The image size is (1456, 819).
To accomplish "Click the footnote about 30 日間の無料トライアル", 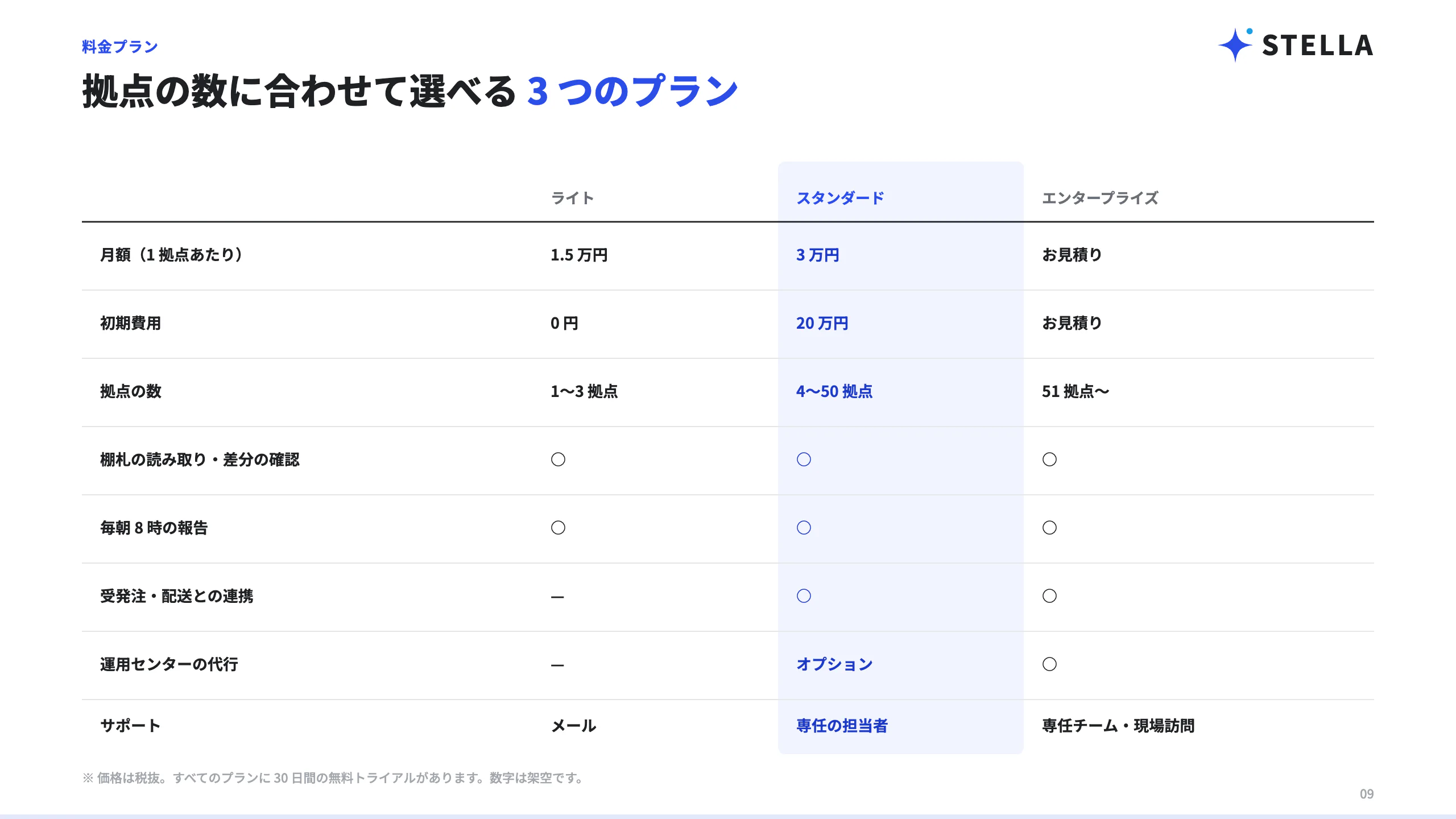I will 334,778.
